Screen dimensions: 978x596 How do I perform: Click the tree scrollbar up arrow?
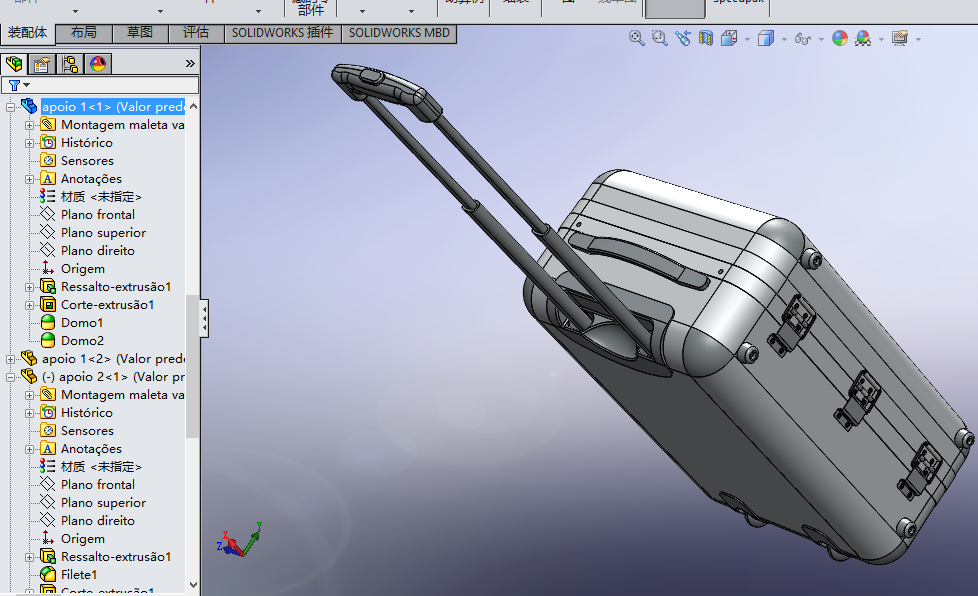[193, 107]
